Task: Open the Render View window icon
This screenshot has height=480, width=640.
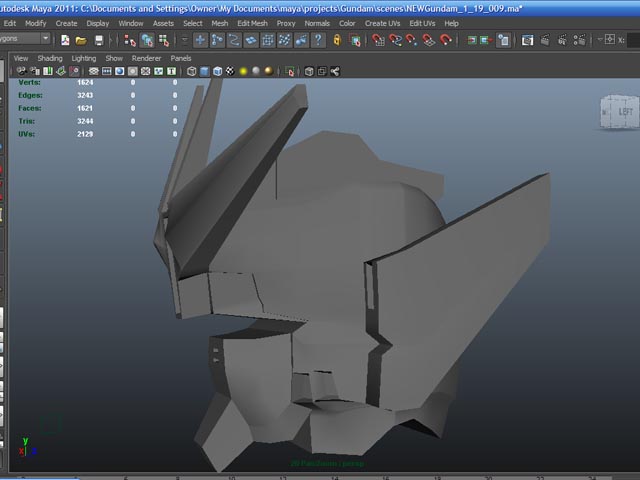Action: [x=527, y=40]
